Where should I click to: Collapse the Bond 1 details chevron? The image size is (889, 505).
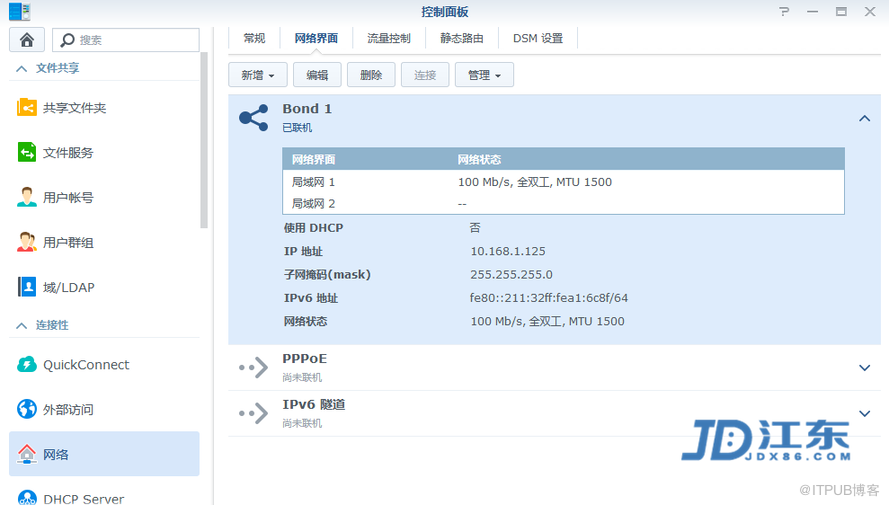(864, 118)
